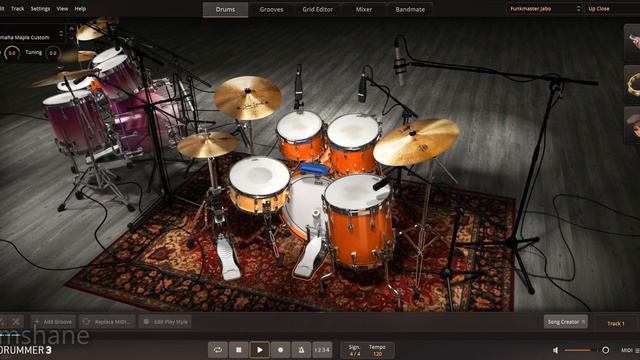This screenshot has width=640, height=360.
Task: Toggle loop playback
Action: point(218,350)
